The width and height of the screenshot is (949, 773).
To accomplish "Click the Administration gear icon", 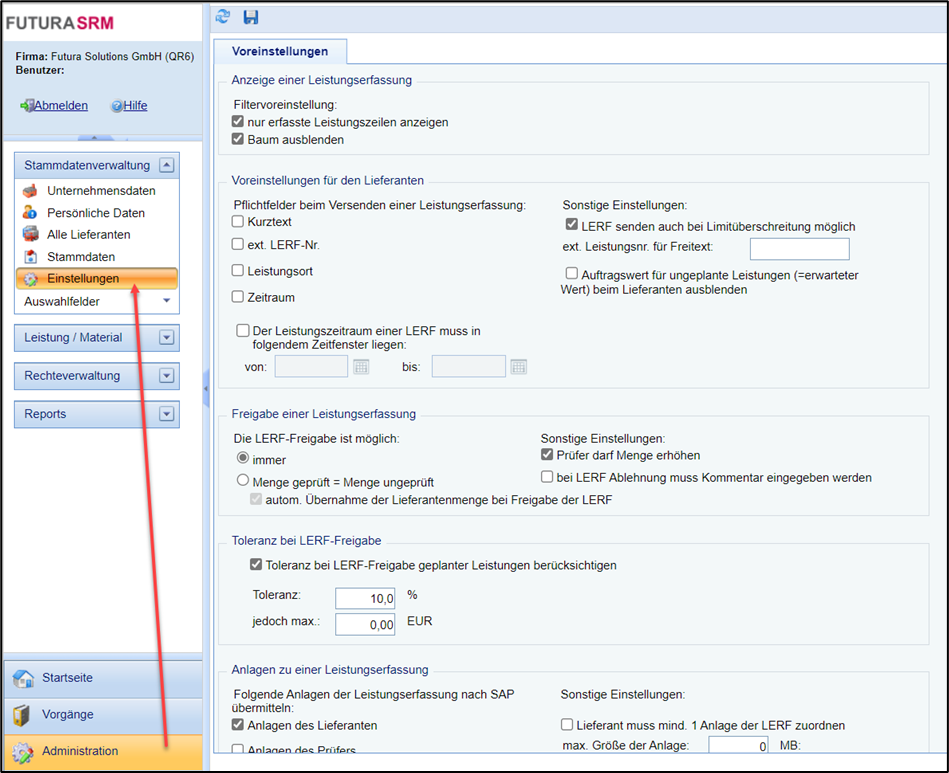I will coord(23,751).
